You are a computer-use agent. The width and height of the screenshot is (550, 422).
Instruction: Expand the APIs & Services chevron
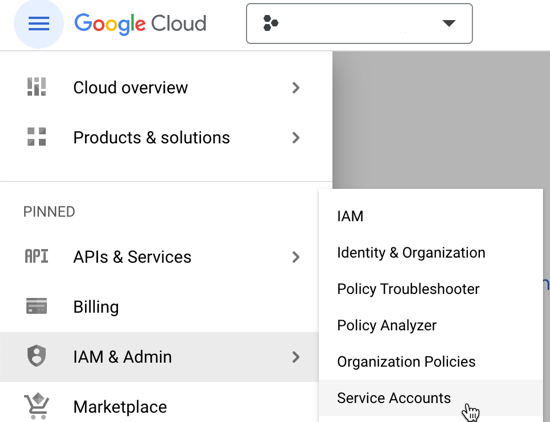point(296,257)
